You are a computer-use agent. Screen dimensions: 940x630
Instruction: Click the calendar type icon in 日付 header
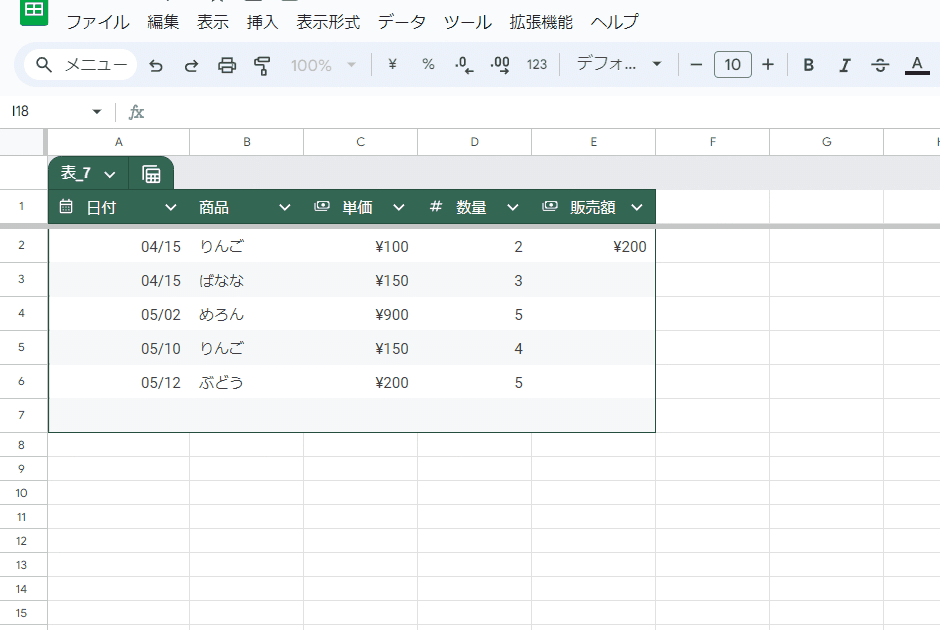(x=66, y=207)
